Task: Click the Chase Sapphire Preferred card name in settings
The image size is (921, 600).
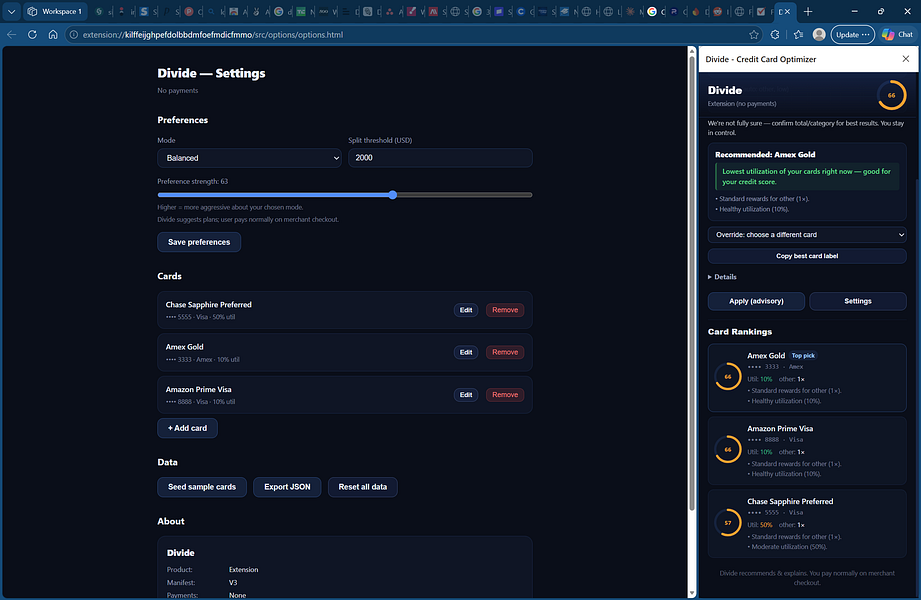Action: [x=209, y=304]
